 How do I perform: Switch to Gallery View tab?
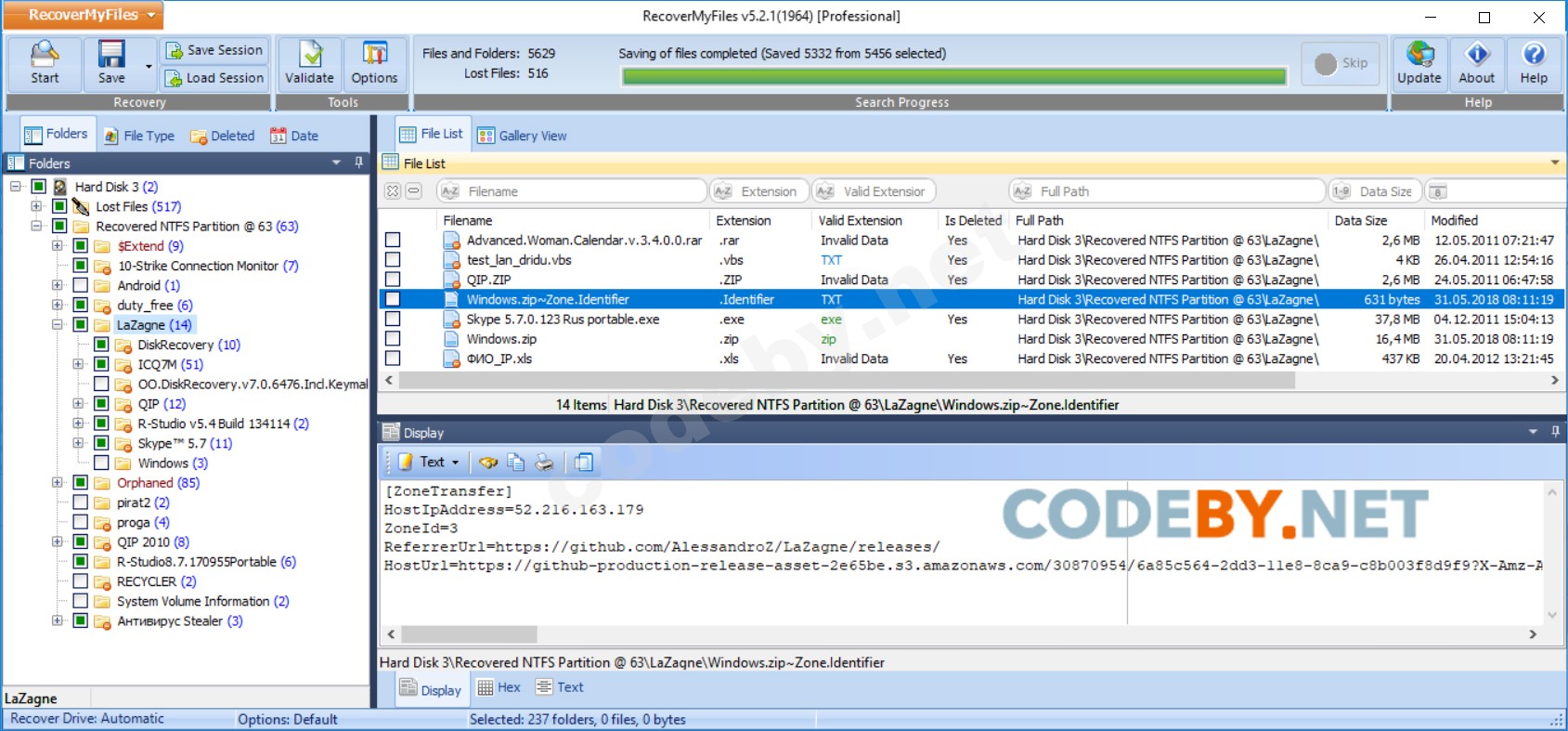[523, 136]
